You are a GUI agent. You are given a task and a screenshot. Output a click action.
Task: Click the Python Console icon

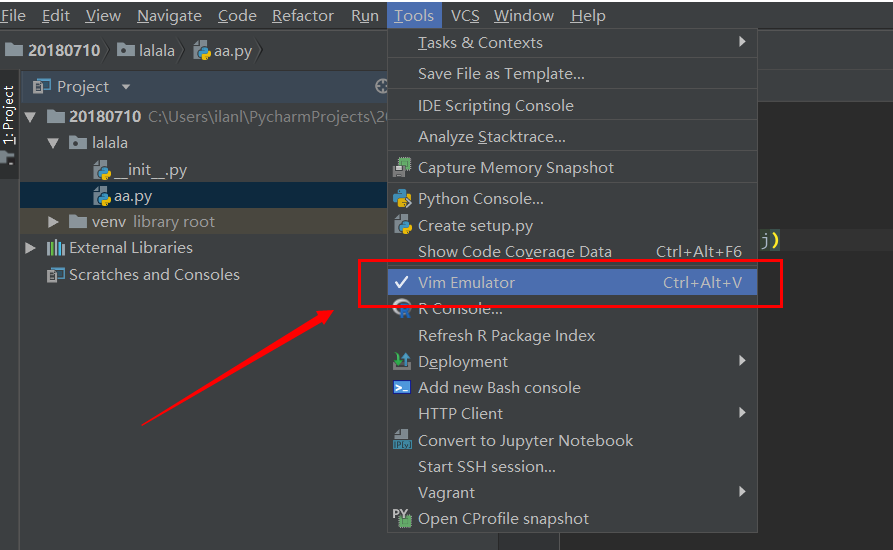(402, 198)
